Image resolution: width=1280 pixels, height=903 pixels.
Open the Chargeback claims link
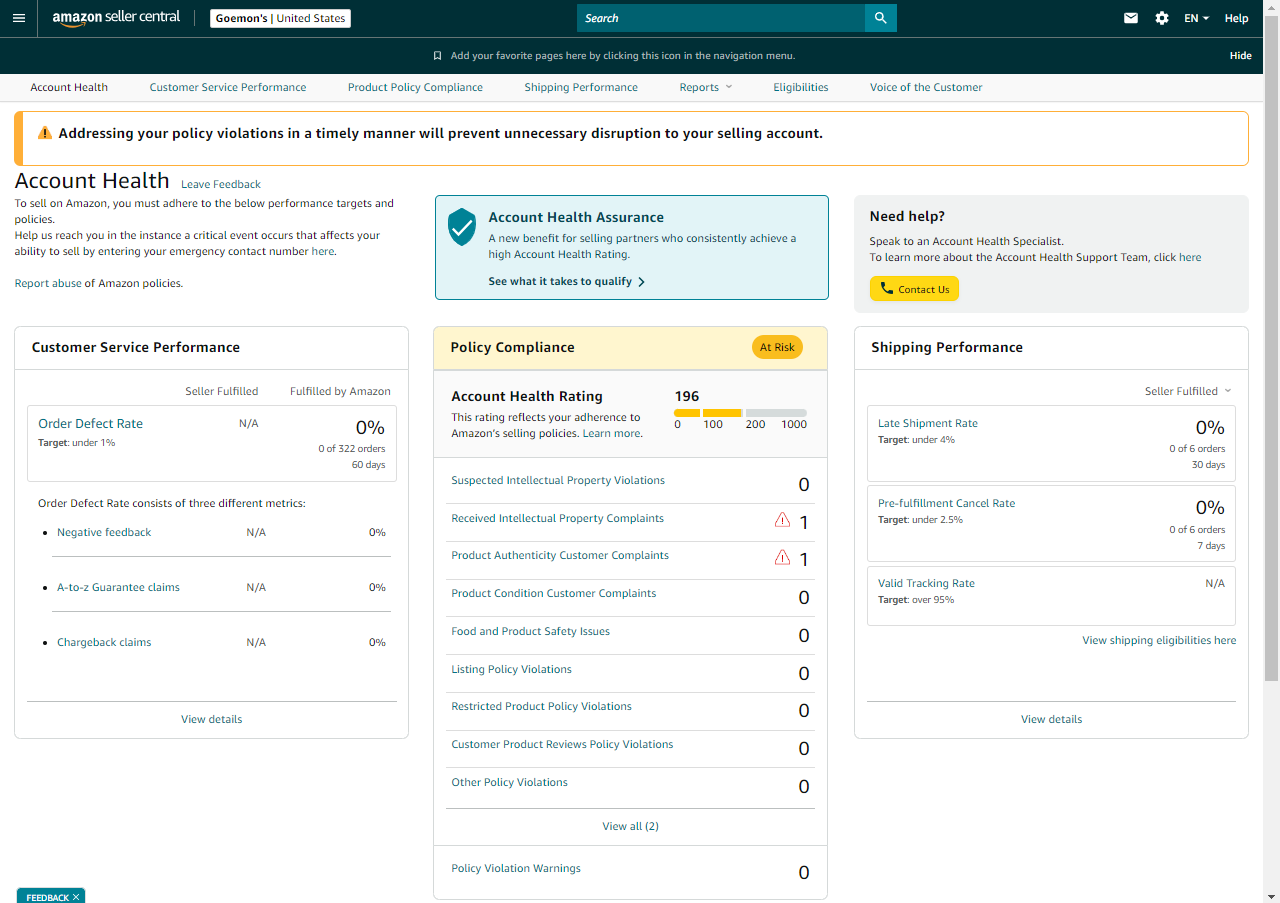(x=104, y=643)
